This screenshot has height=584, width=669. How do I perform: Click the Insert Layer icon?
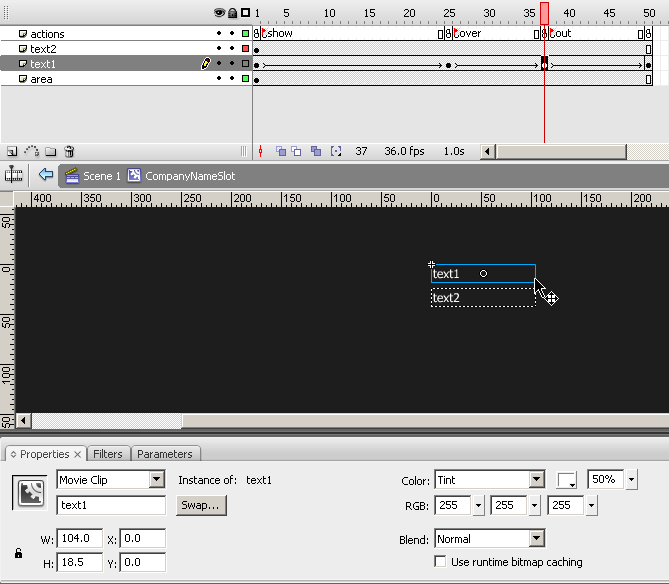[x=11, y=152]
